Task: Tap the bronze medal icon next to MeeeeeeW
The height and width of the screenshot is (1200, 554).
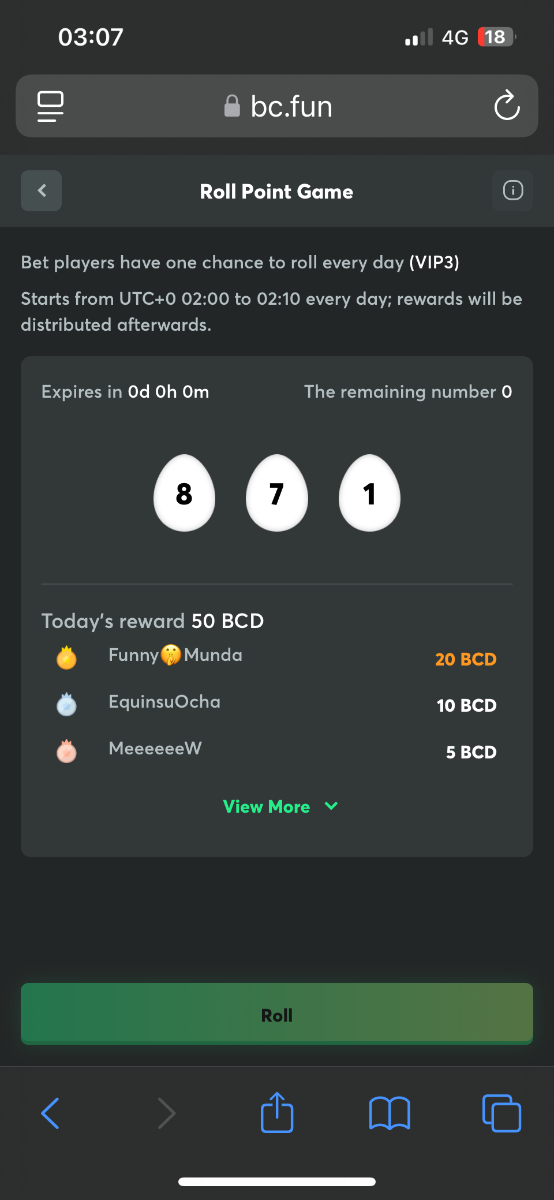Action: [x=67, y=751]
